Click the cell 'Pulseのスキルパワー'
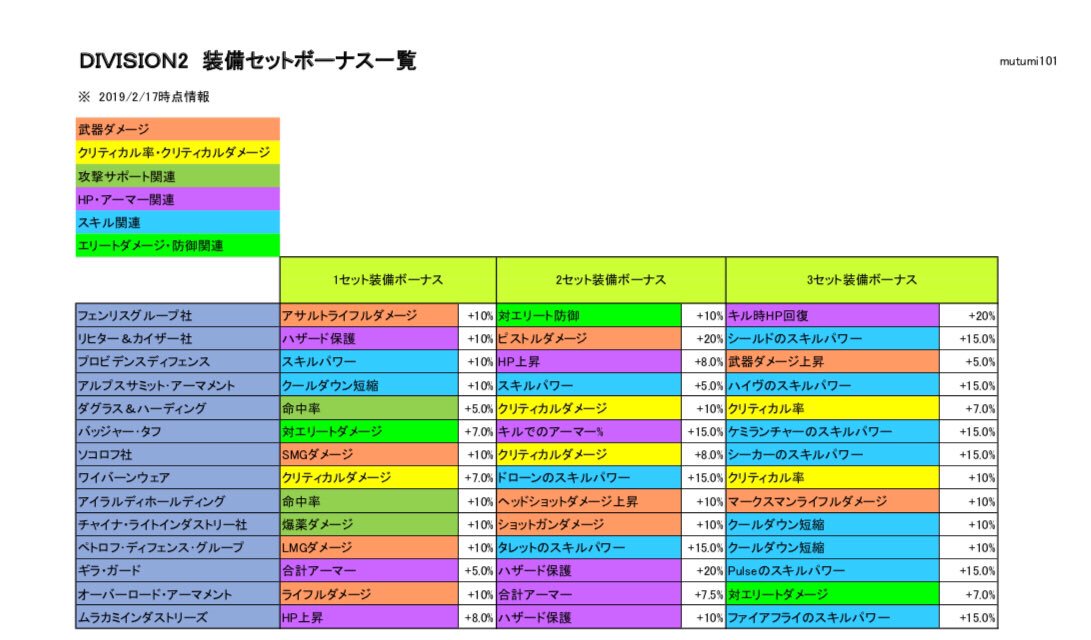Screen dimensions: 1091x640 click(833, 570)
